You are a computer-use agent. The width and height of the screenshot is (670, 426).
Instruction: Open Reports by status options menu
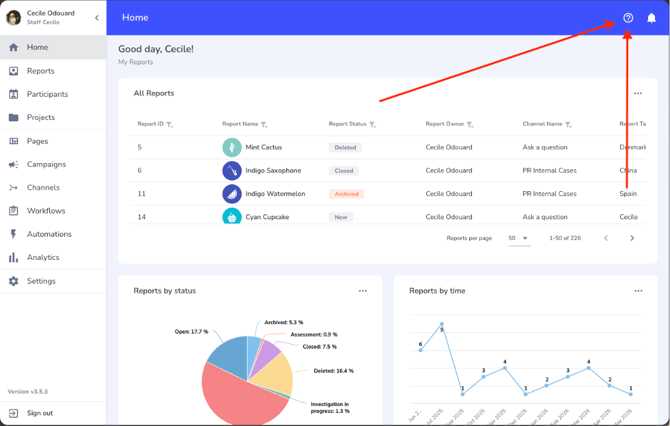[x=363, y=291]
